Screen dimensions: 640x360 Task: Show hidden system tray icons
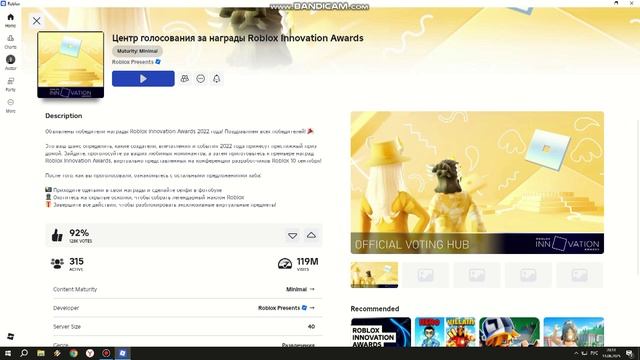pos(576,353)
